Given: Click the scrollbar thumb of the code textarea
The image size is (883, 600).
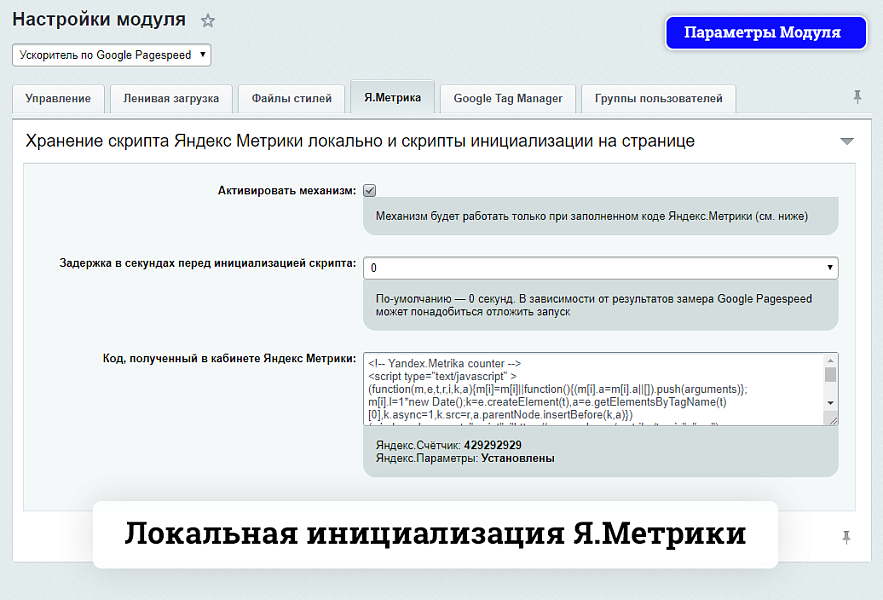Looking at the screenshot, I should pos(832,375).
